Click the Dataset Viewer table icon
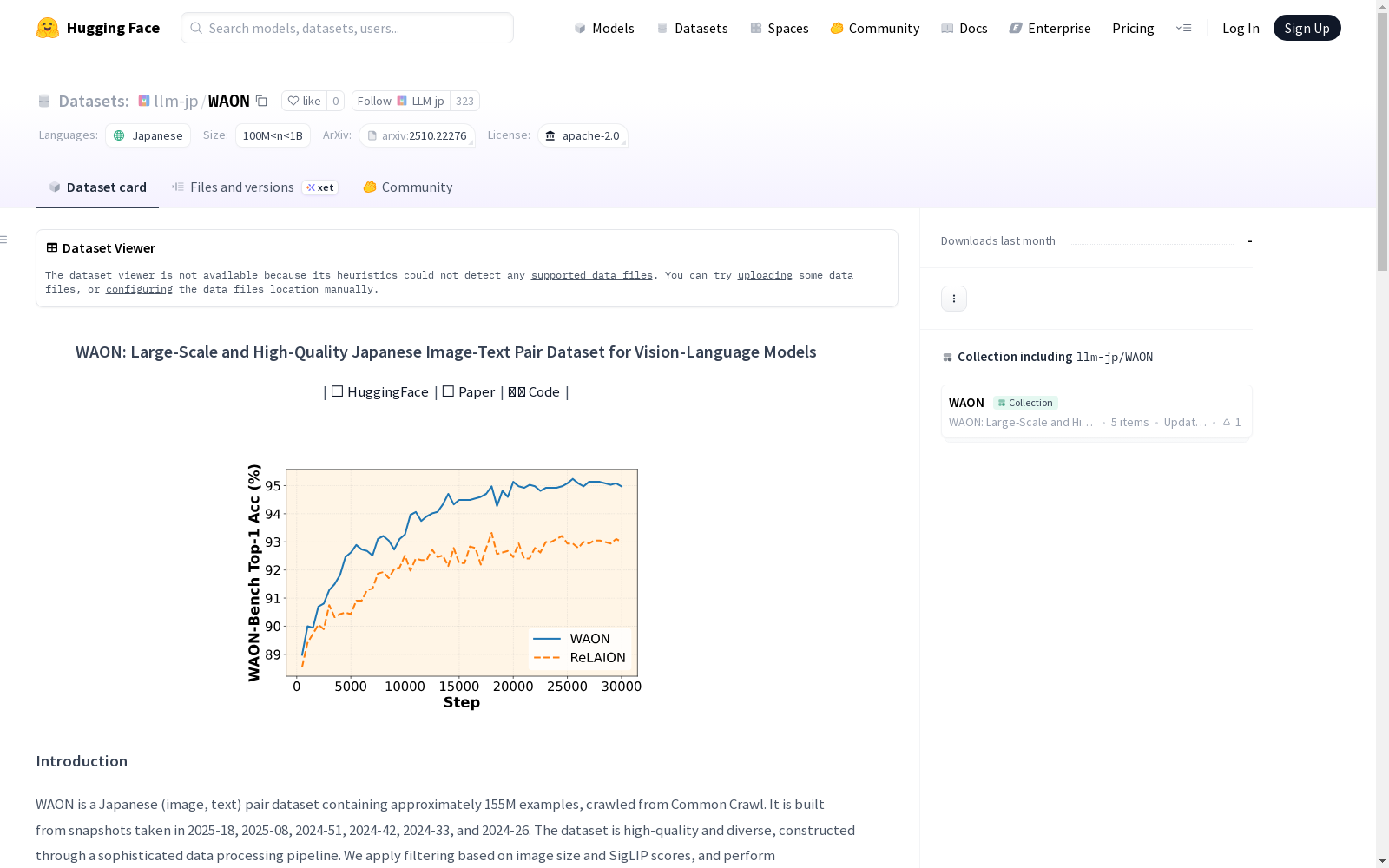The width and height of the screenshot is (1389, 868). [x=52, y=247]
